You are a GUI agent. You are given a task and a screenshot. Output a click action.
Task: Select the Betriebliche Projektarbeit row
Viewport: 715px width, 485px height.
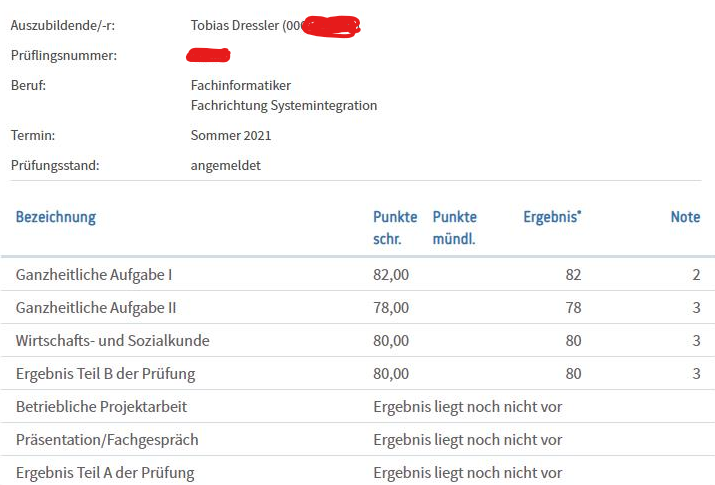[x=358, y=406]
